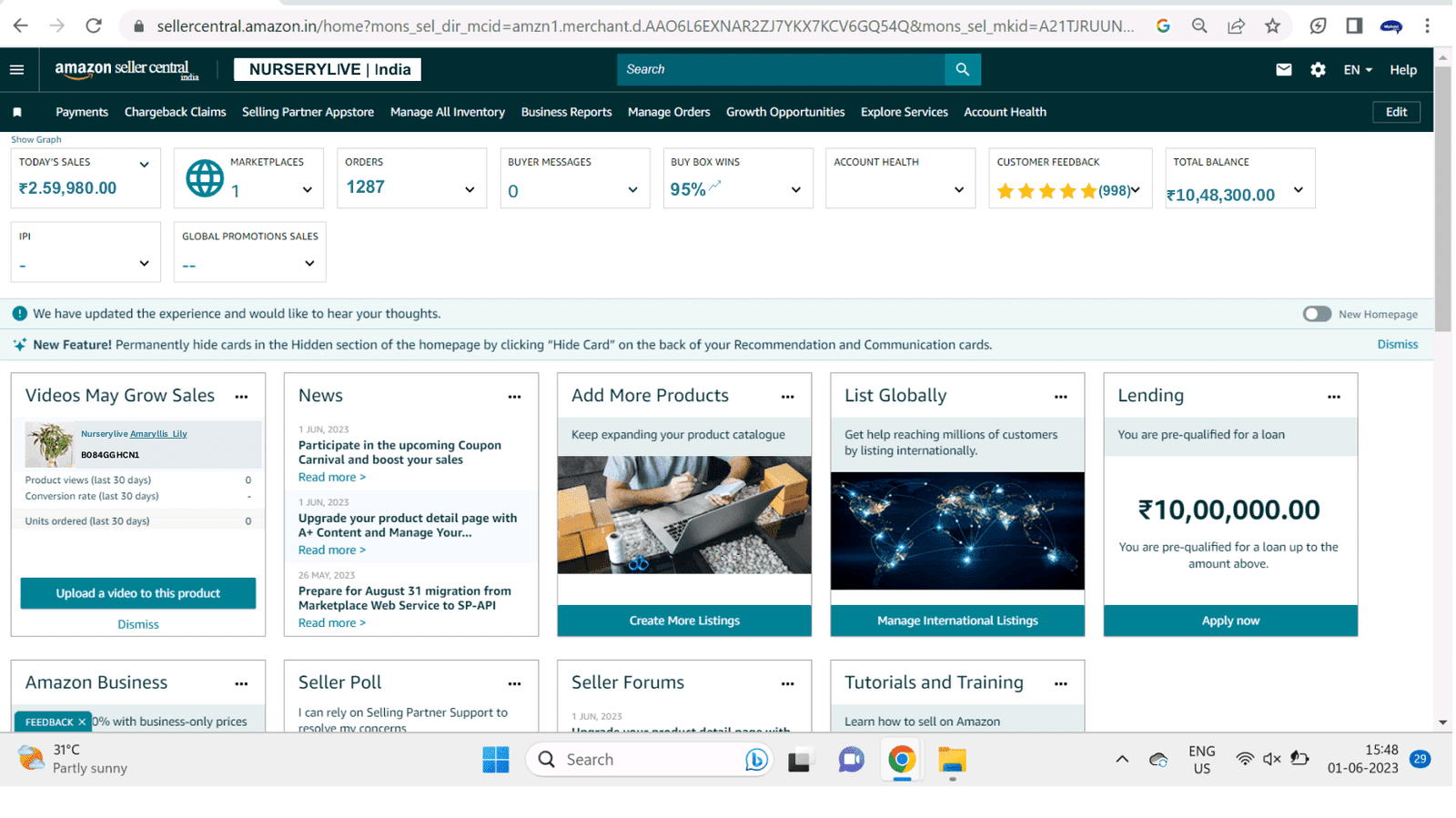Open the Account Health nav link
1456x818 pixels.
coord(1005,112)
